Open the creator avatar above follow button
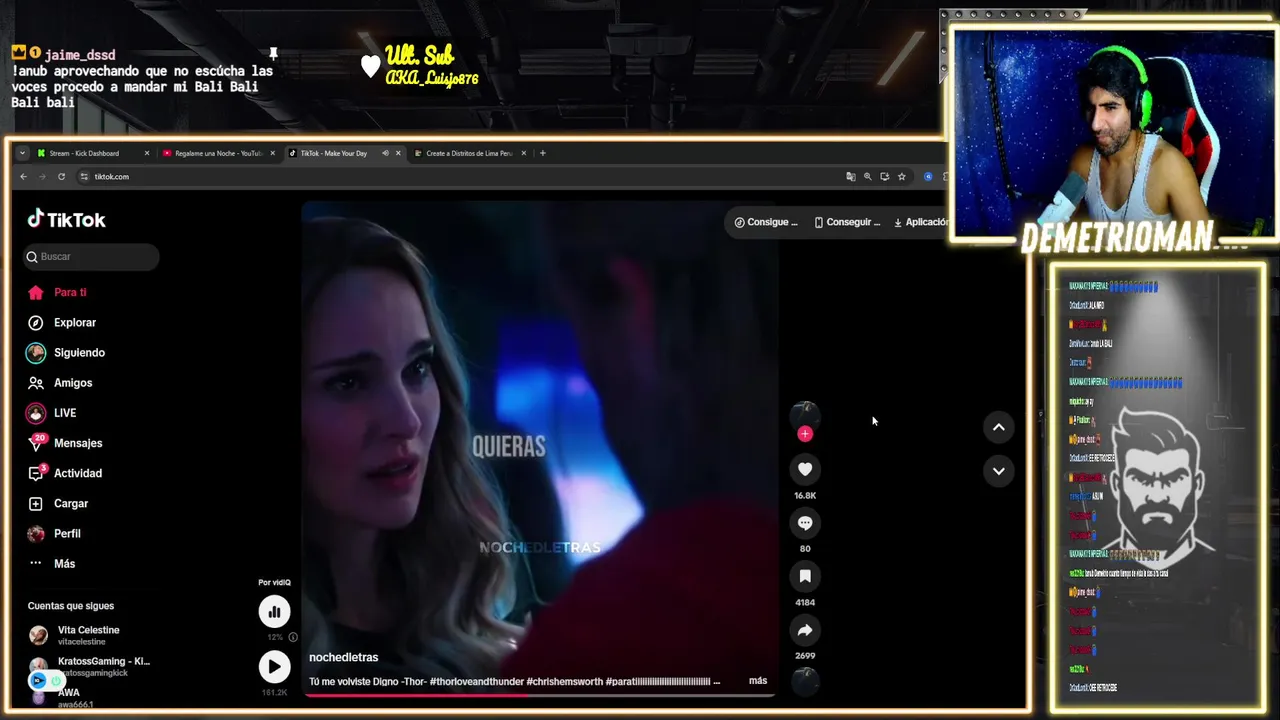The height and width of the screenshot is (720, 1280). [x=805, y=414]
